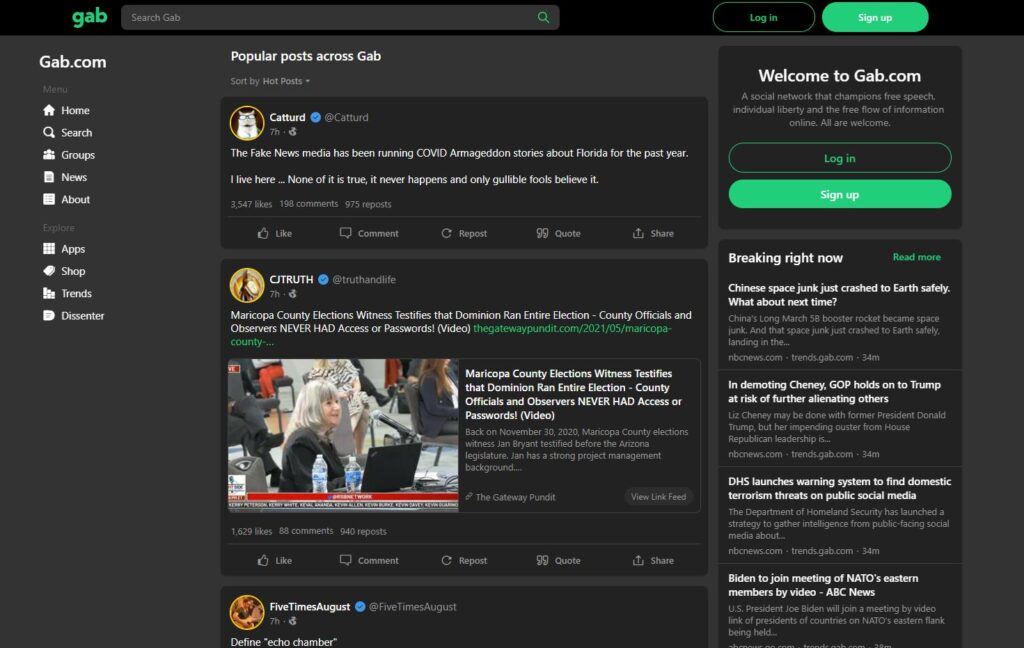1024x648 pixels.
Task: Open Dissenter under Explore
Action: click(x=73, y=316)
